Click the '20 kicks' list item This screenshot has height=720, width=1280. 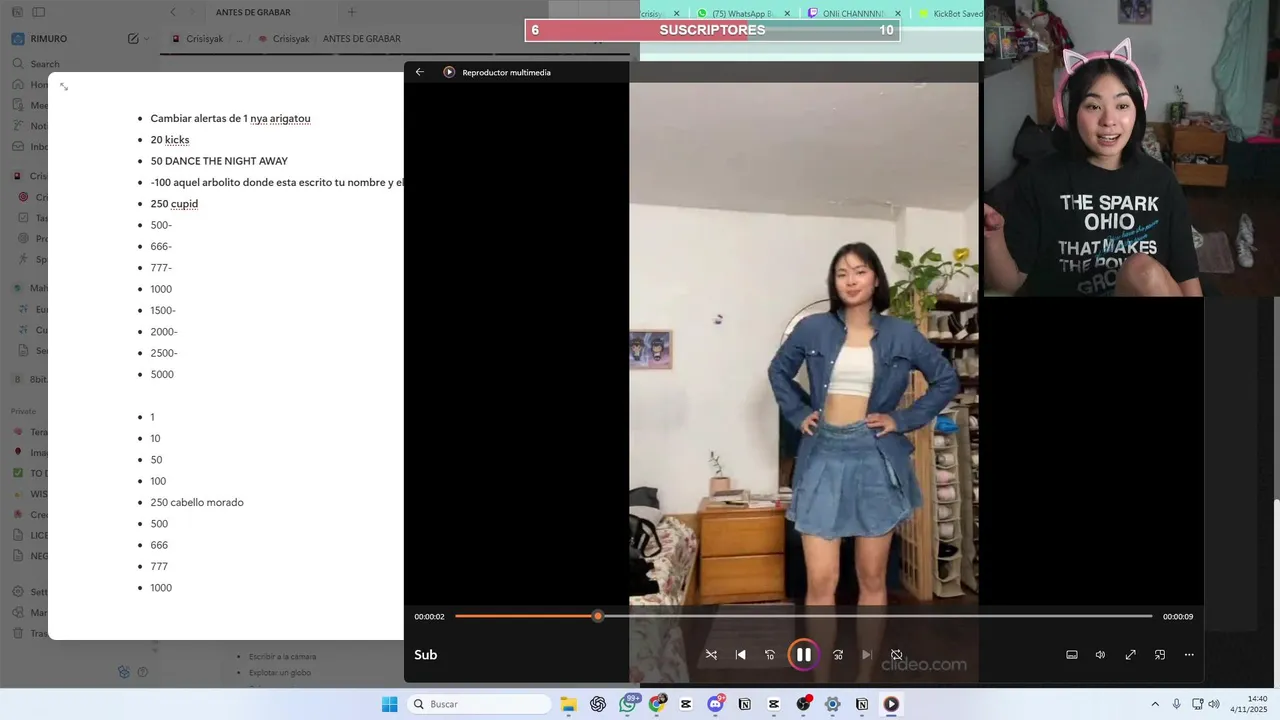(x=170, y=140)
